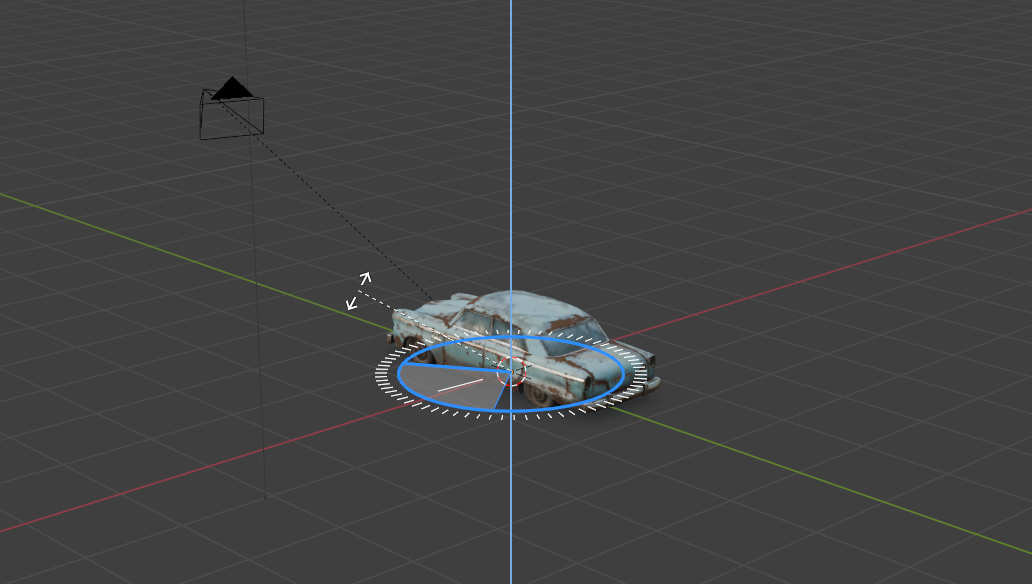Click the thin vertical line below the camera
The width and height of the screenshot is (1032, 584).
(x=258, y=350)
